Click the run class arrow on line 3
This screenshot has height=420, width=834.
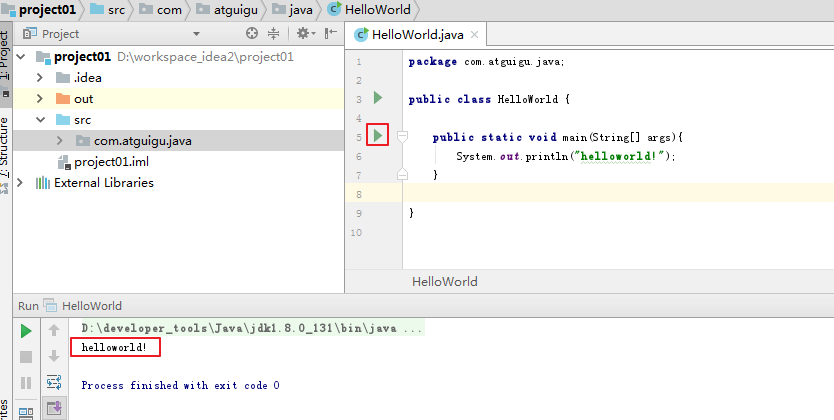(378, 98)
